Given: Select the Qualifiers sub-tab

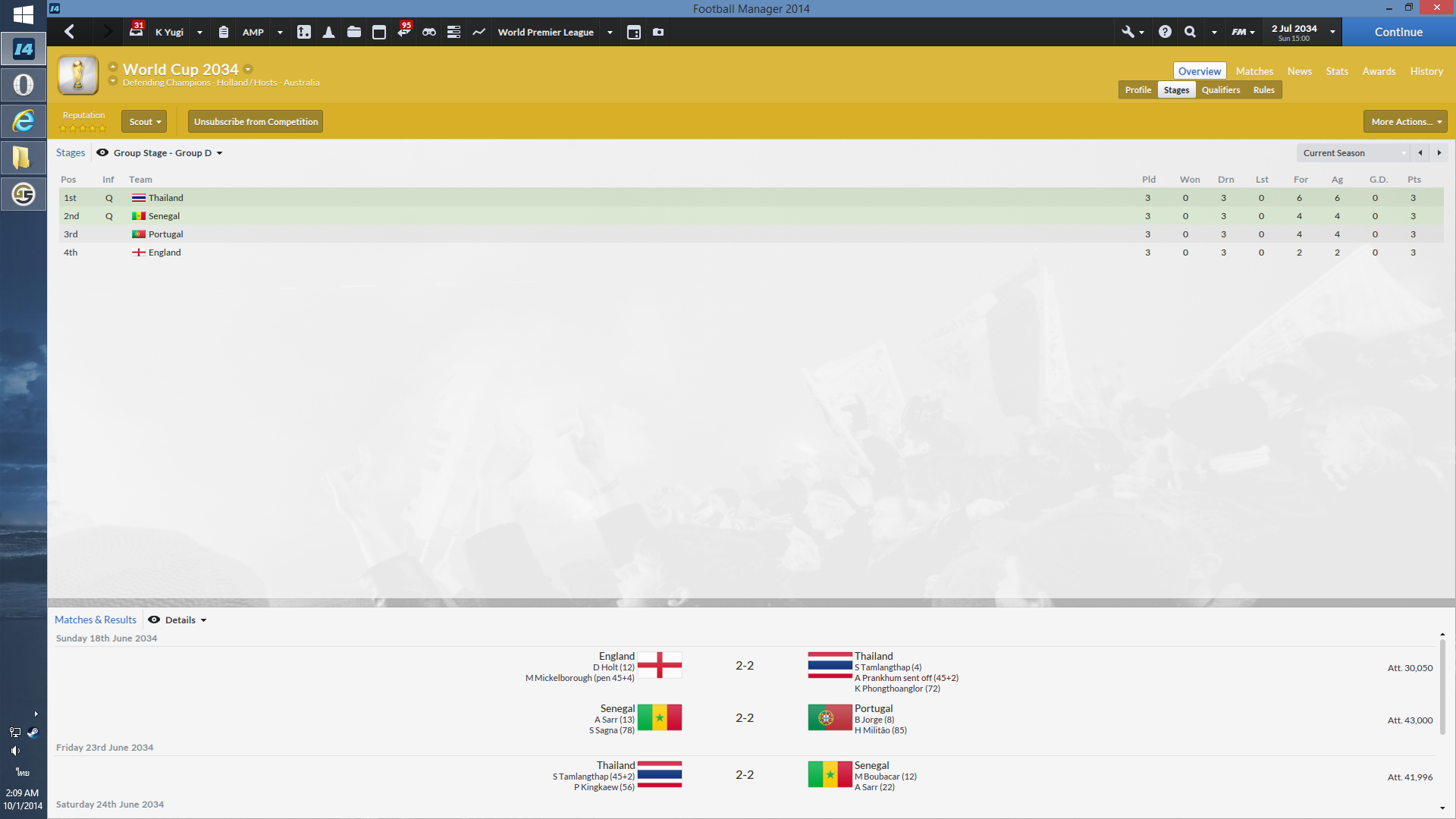Looking at the screenshot, I should [x=1220, y=89].
